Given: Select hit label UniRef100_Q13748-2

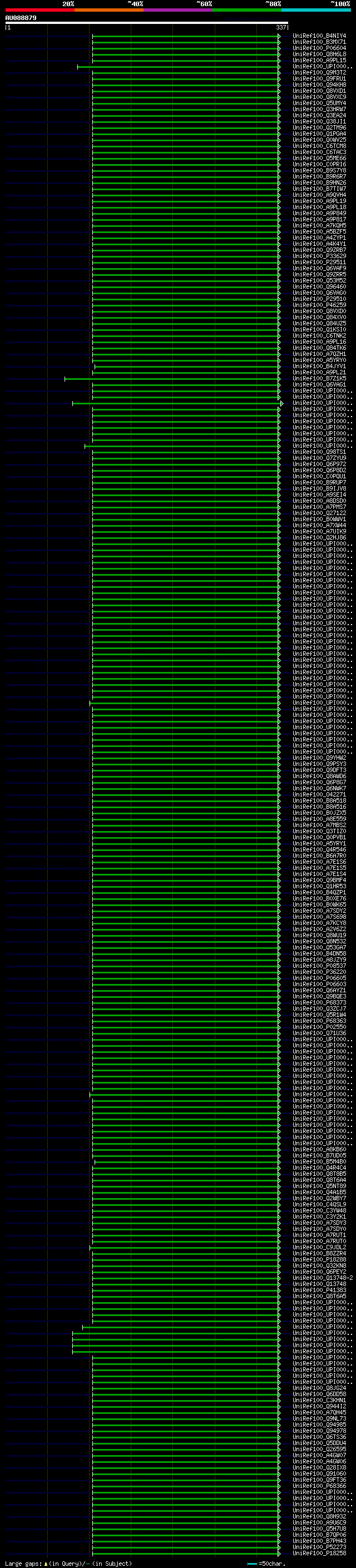Looking at the screenshot, I should pyautogui.click(x=323, y=1278).
